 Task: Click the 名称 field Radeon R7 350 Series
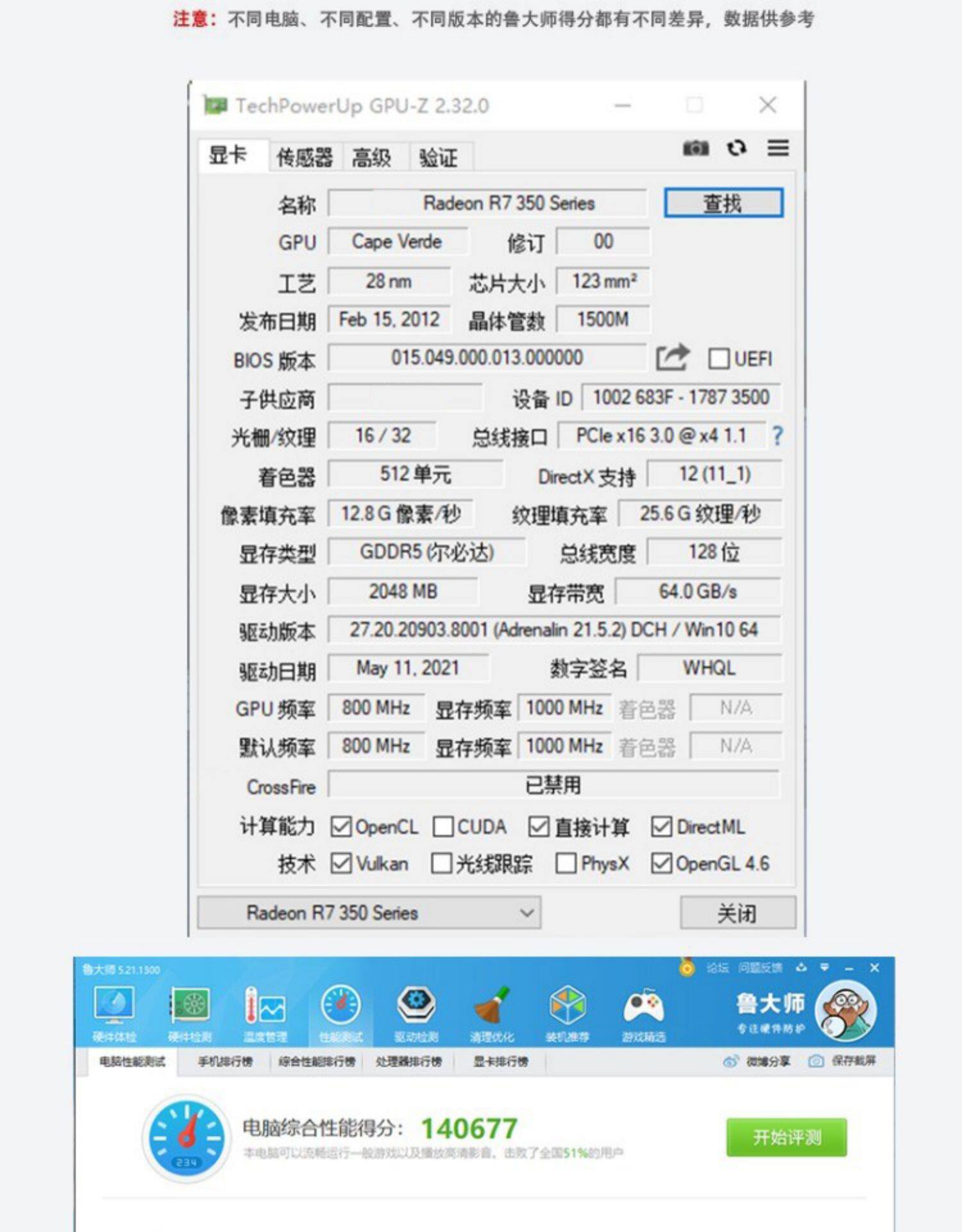click(487, 203)
